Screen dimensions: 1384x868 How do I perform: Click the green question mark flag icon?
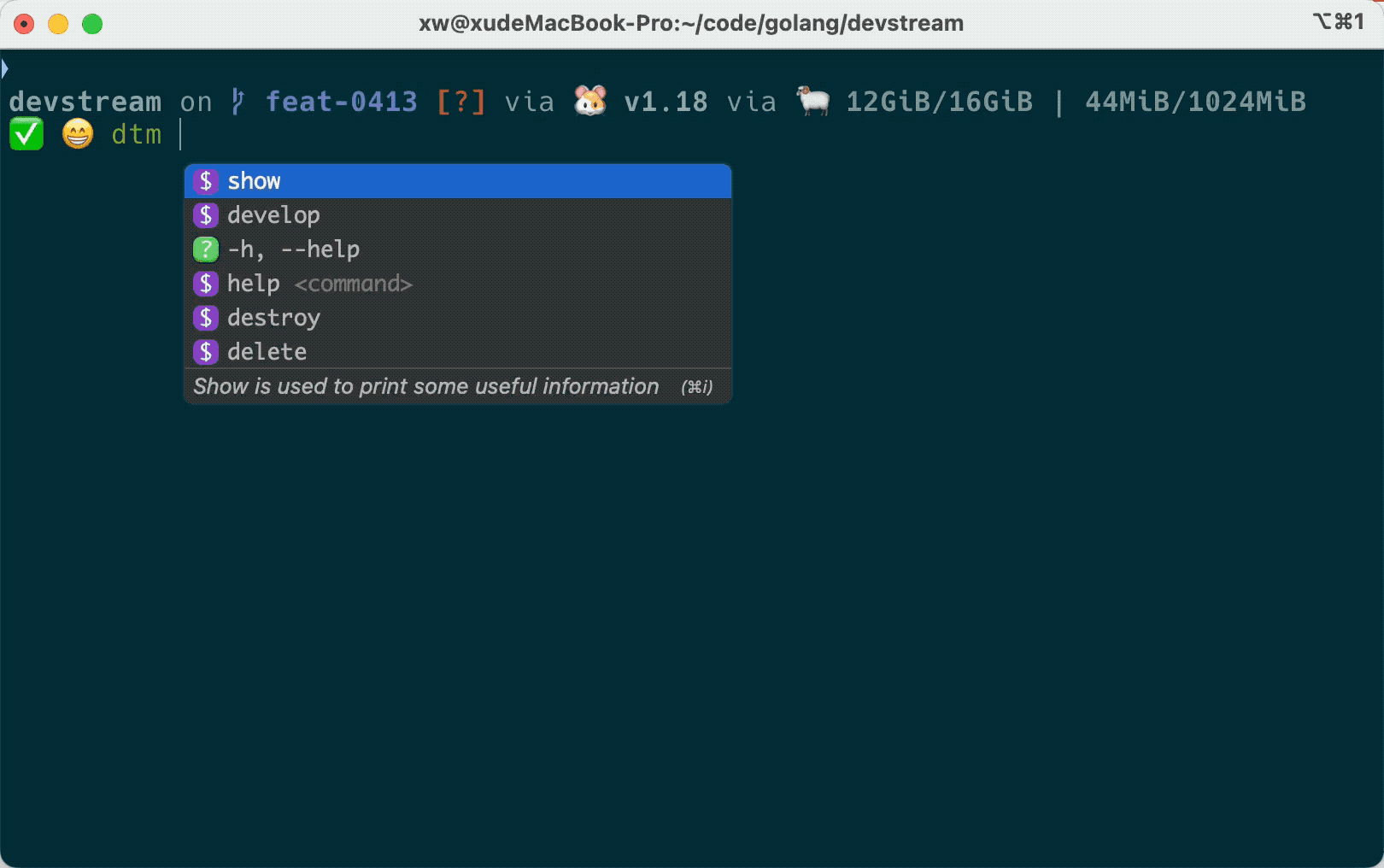(205, 249)
